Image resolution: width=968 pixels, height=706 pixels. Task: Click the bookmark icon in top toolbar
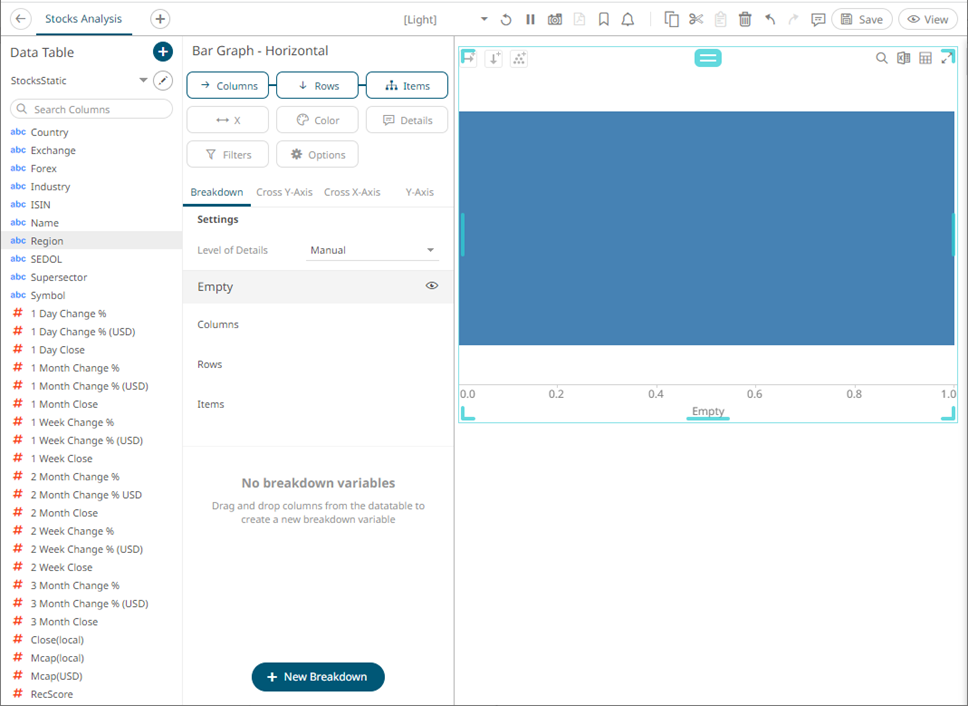(x=604, y=19)
